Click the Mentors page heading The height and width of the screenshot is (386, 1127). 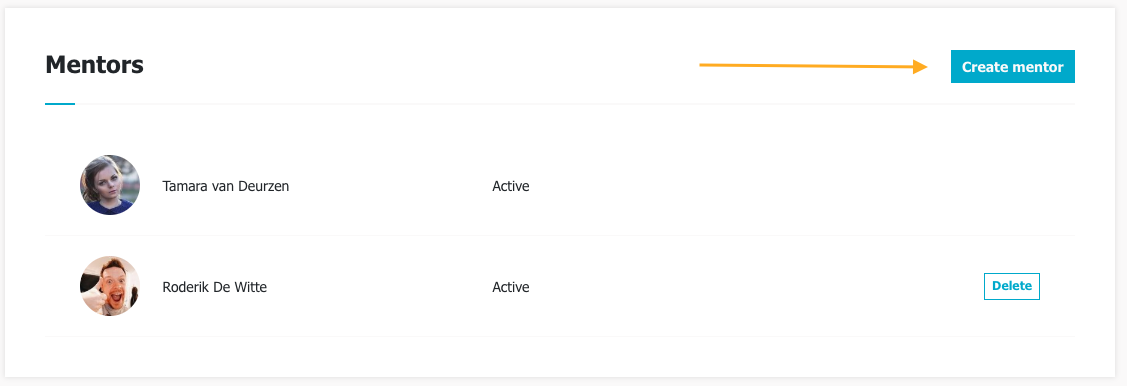94,65
